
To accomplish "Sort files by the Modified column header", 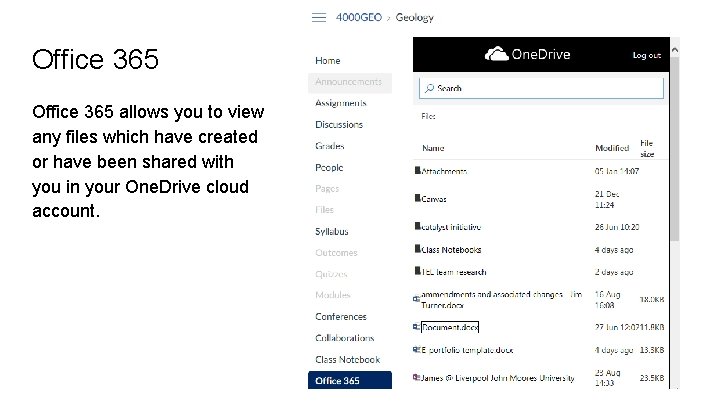I will coord(612,148).
